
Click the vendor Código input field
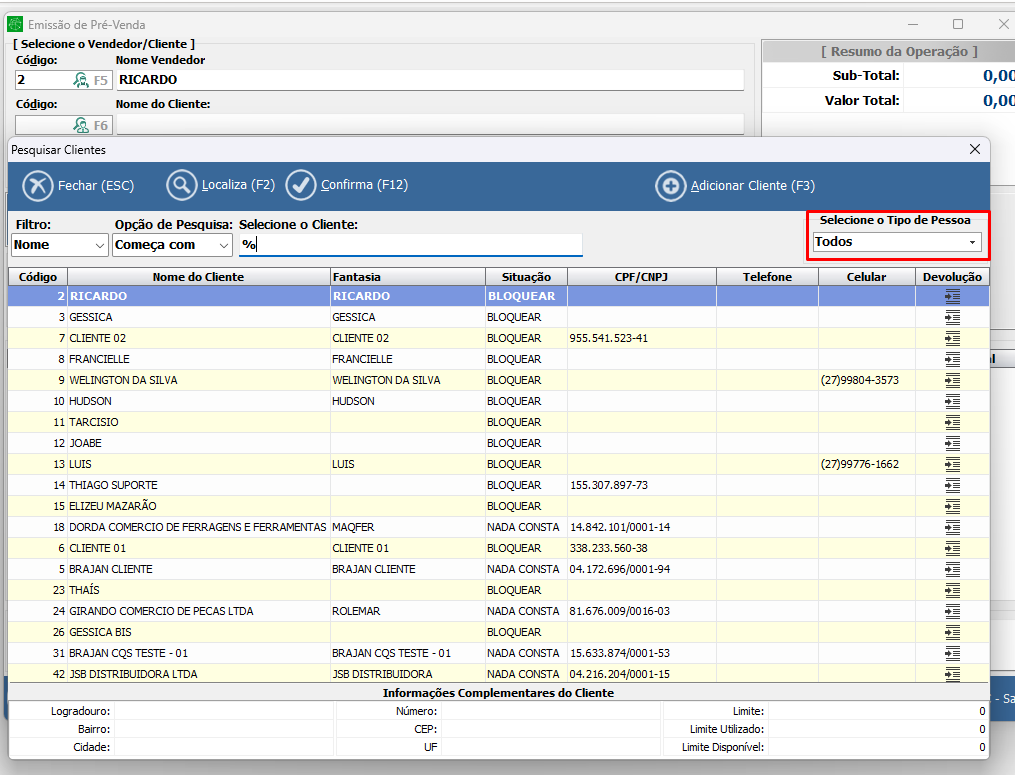click(42, 80)
